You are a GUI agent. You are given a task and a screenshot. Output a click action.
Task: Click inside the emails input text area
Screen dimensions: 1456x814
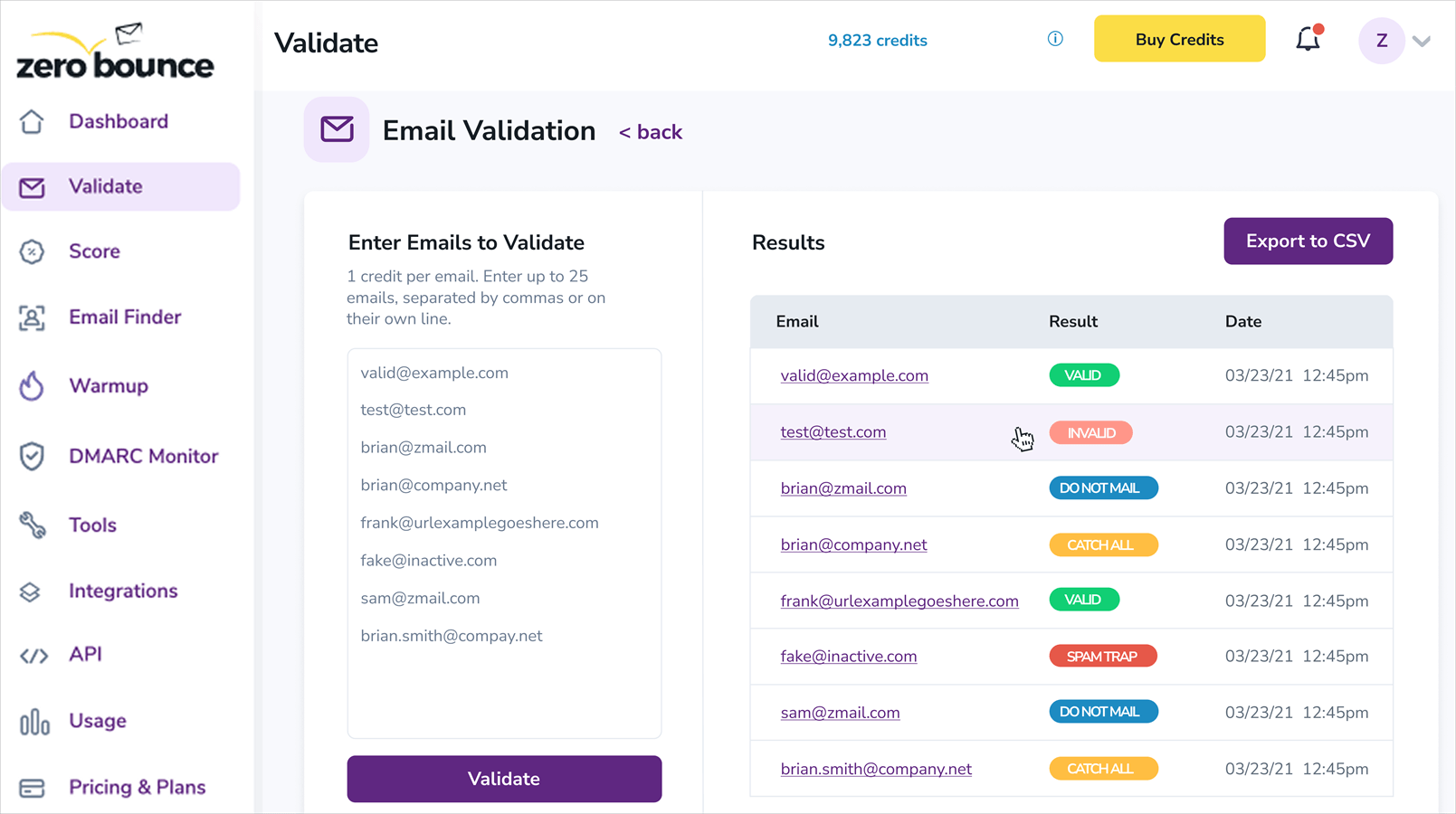tap(504, 687)
